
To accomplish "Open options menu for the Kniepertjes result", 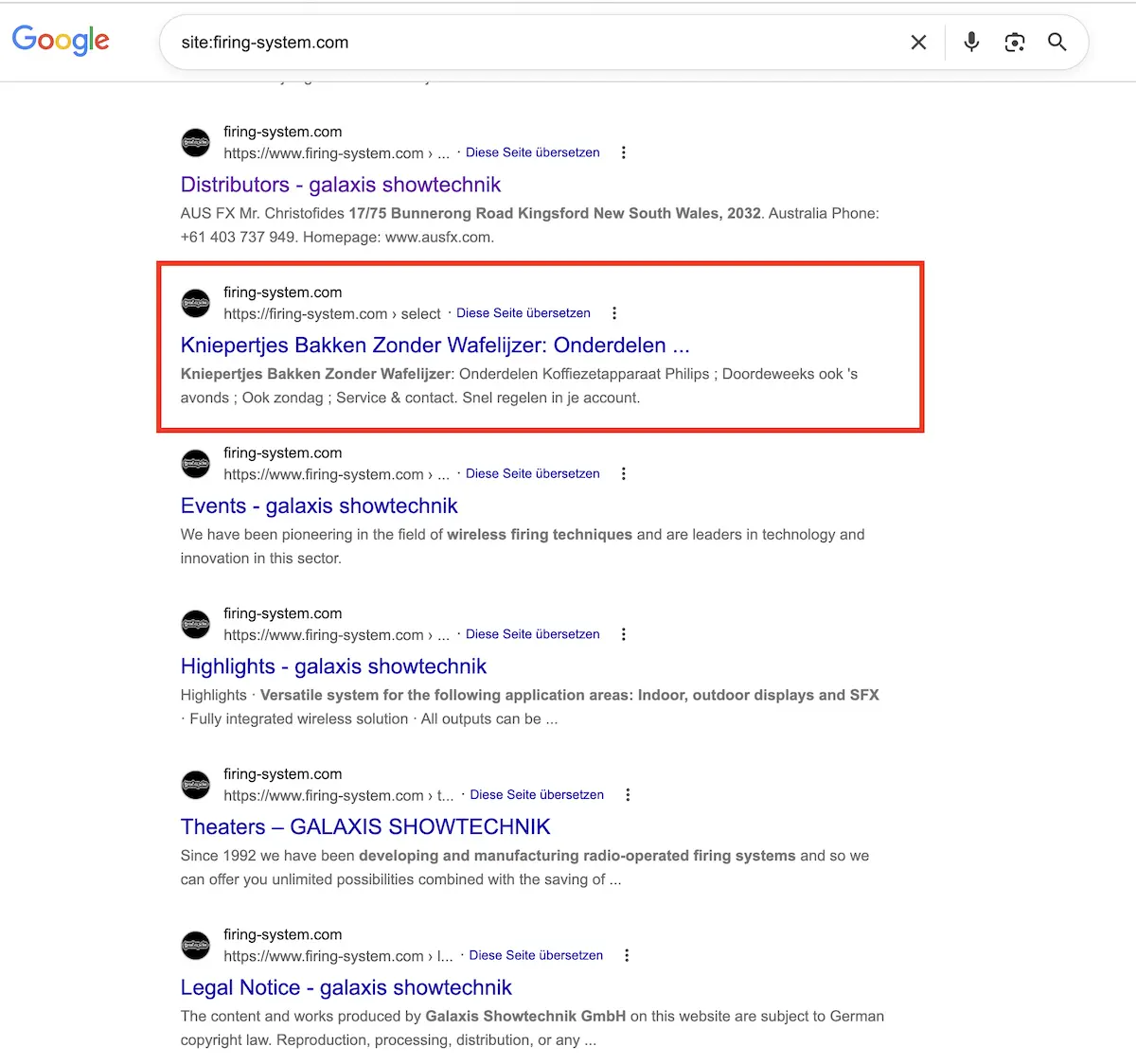I will pos(614,312).
